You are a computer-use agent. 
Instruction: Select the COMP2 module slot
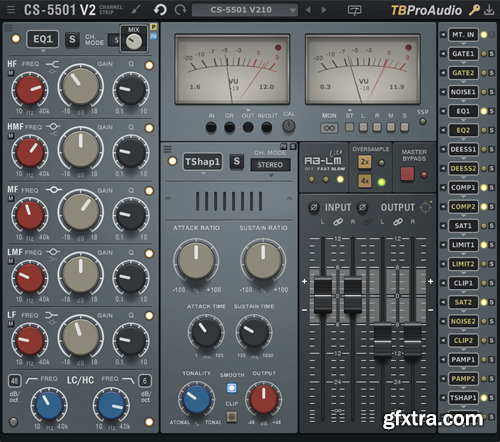coord(463,207)
